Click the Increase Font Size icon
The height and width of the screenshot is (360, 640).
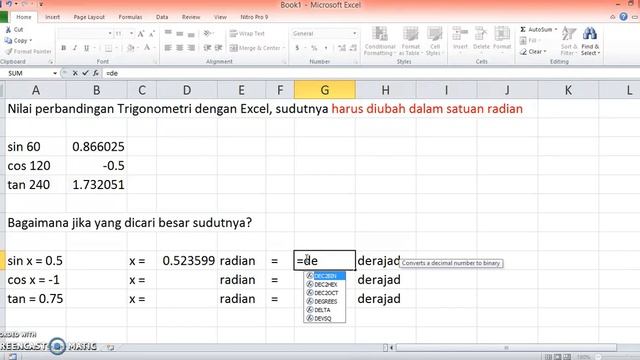click(141, 34)
